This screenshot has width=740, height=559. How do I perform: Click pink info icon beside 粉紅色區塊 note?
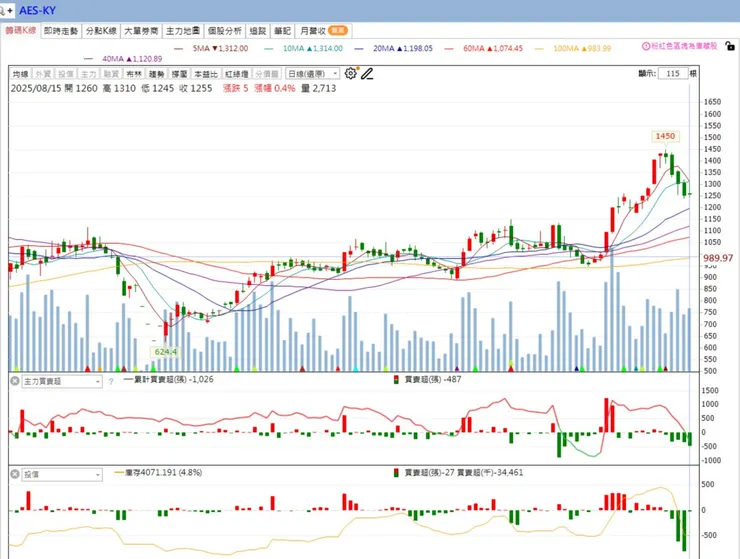coord(646,46)
